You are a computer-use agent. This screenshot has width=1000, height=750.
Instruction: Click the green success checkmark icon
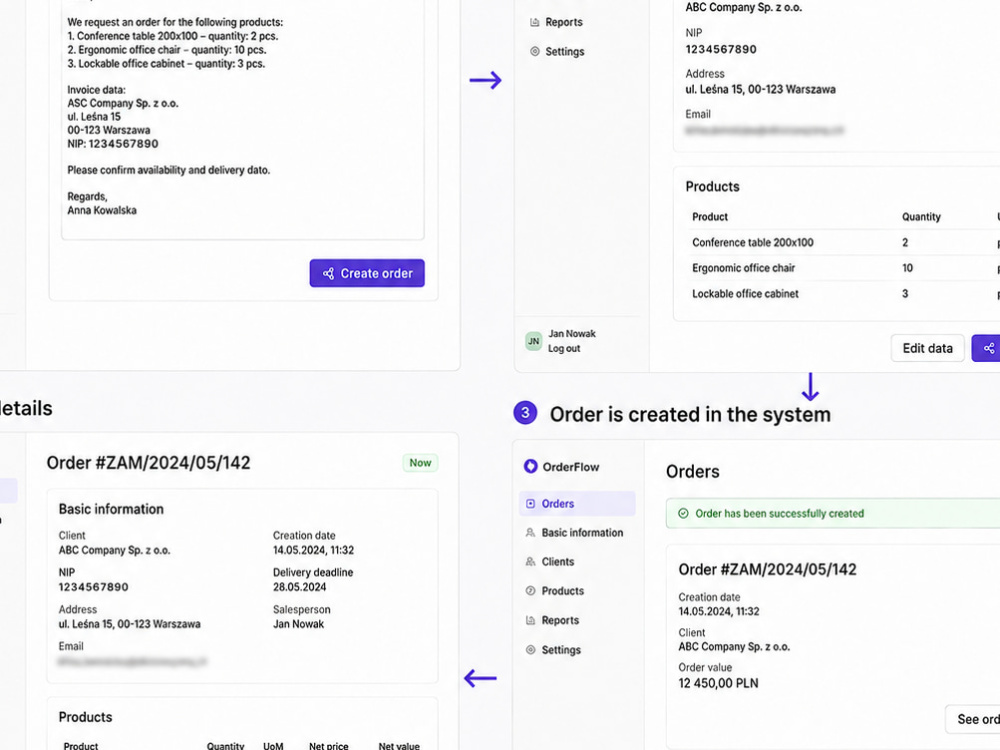[683, 513]
